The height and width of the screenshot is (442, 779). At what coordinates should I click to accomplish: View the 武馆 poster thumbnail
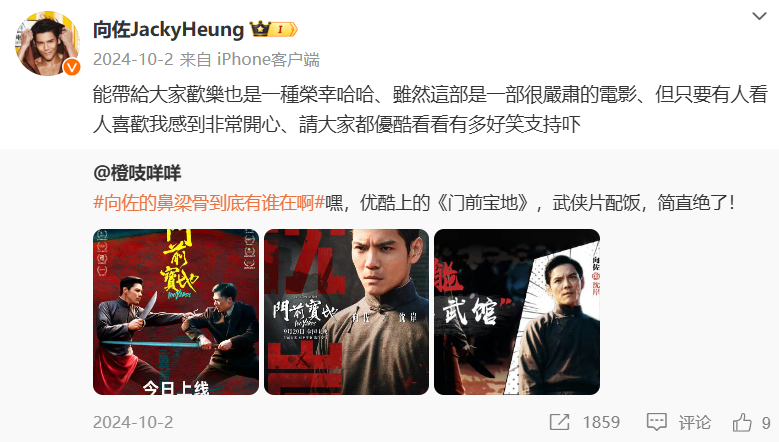(517, 312)
